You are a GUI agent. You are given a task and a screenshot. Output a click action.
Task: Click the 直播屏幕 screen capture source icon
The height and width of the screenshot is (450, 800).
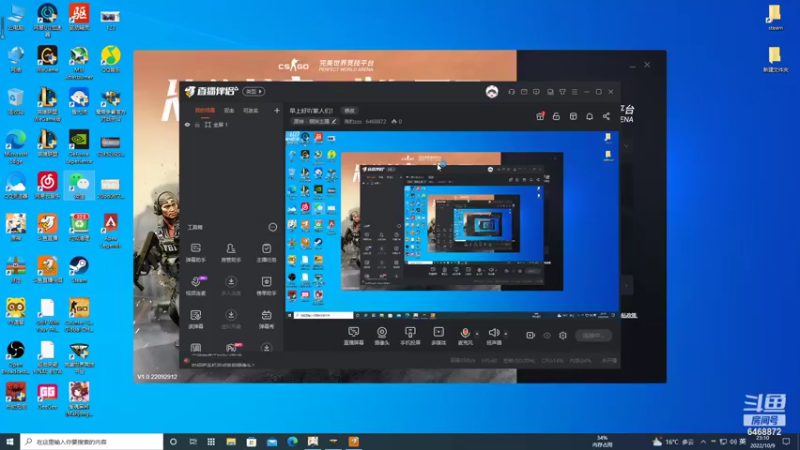[354, 336]
